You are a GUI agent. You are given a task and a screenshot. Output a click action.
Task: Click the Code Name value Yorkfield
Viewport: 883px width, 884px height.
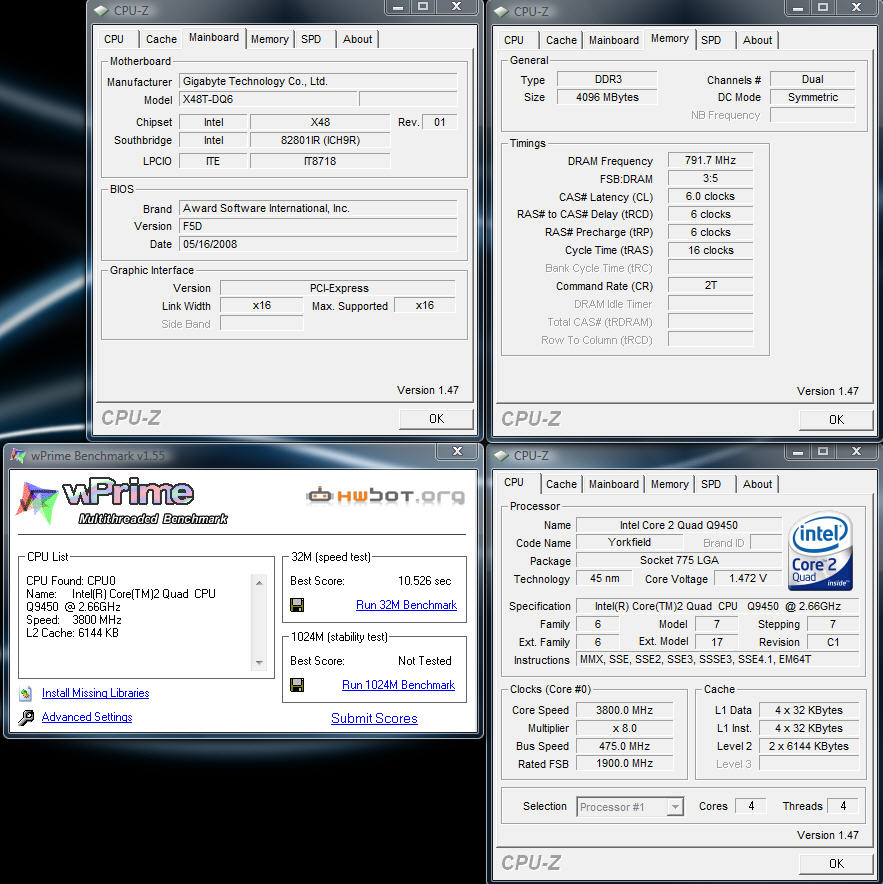[x=629, y=542]
